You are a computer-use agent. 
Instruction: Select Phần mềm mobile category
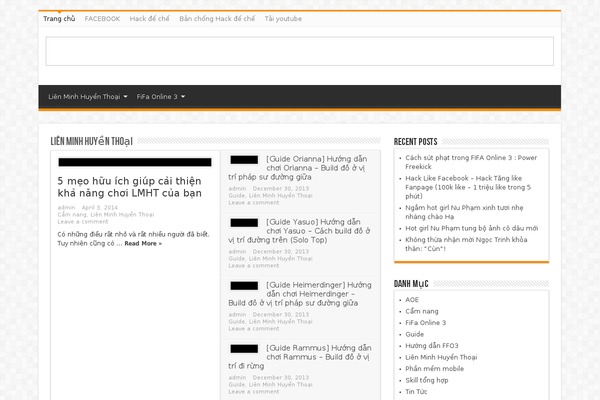pos(435,369)
